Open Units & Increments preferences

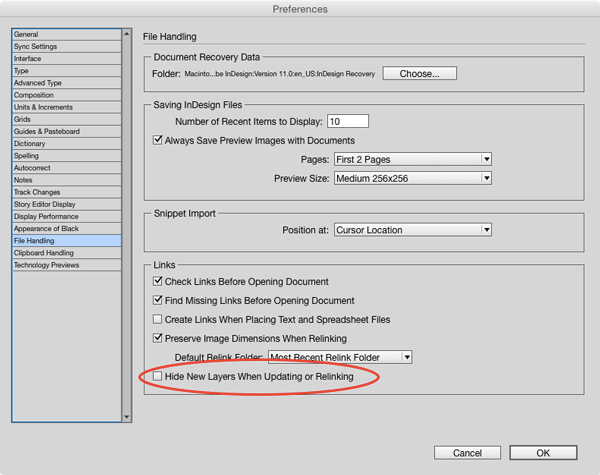(x=67, y=107)
